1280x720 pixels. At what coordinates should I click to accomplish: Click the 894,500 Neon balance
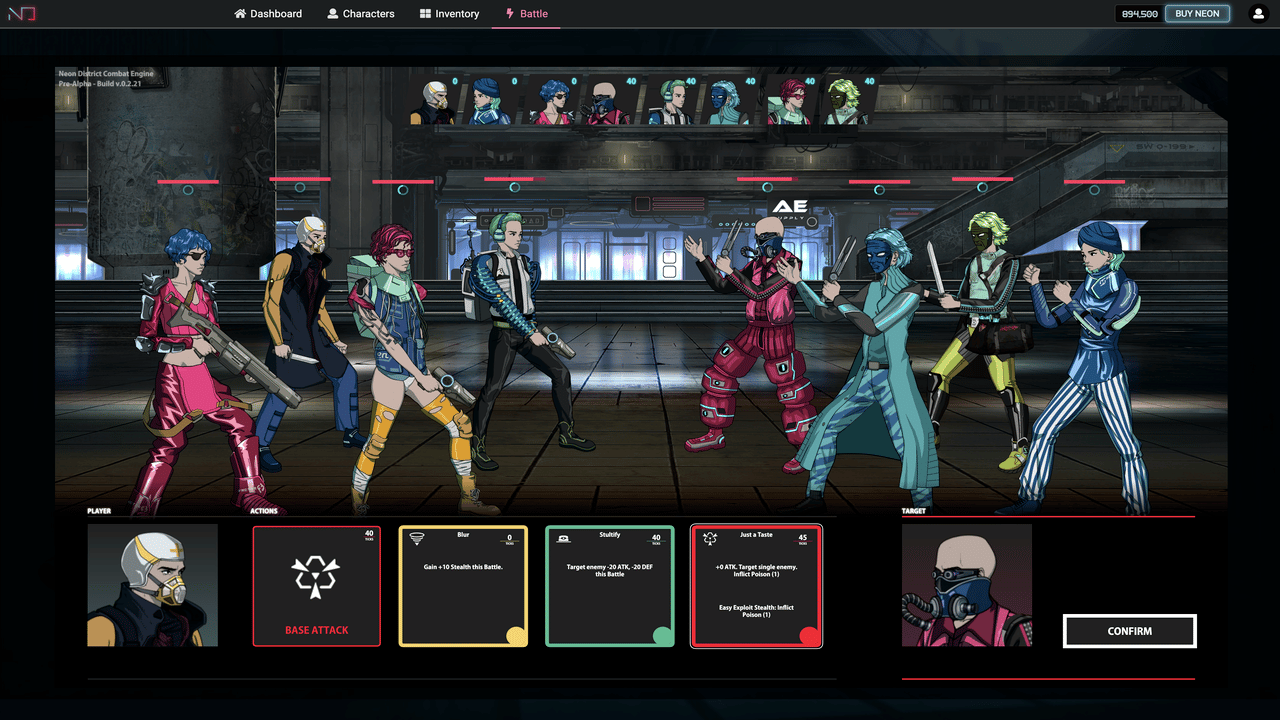[1140, 14]
